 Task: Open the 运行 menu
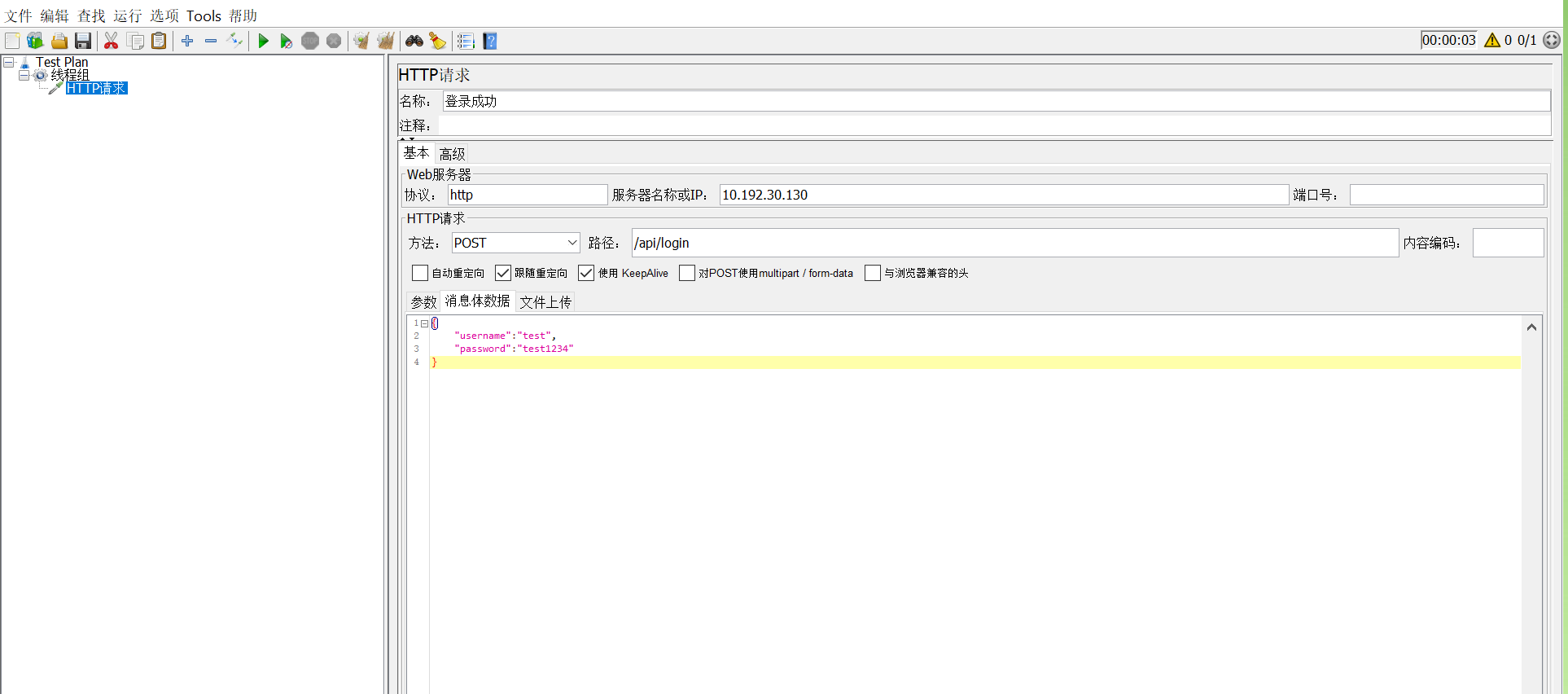(128, 15)
